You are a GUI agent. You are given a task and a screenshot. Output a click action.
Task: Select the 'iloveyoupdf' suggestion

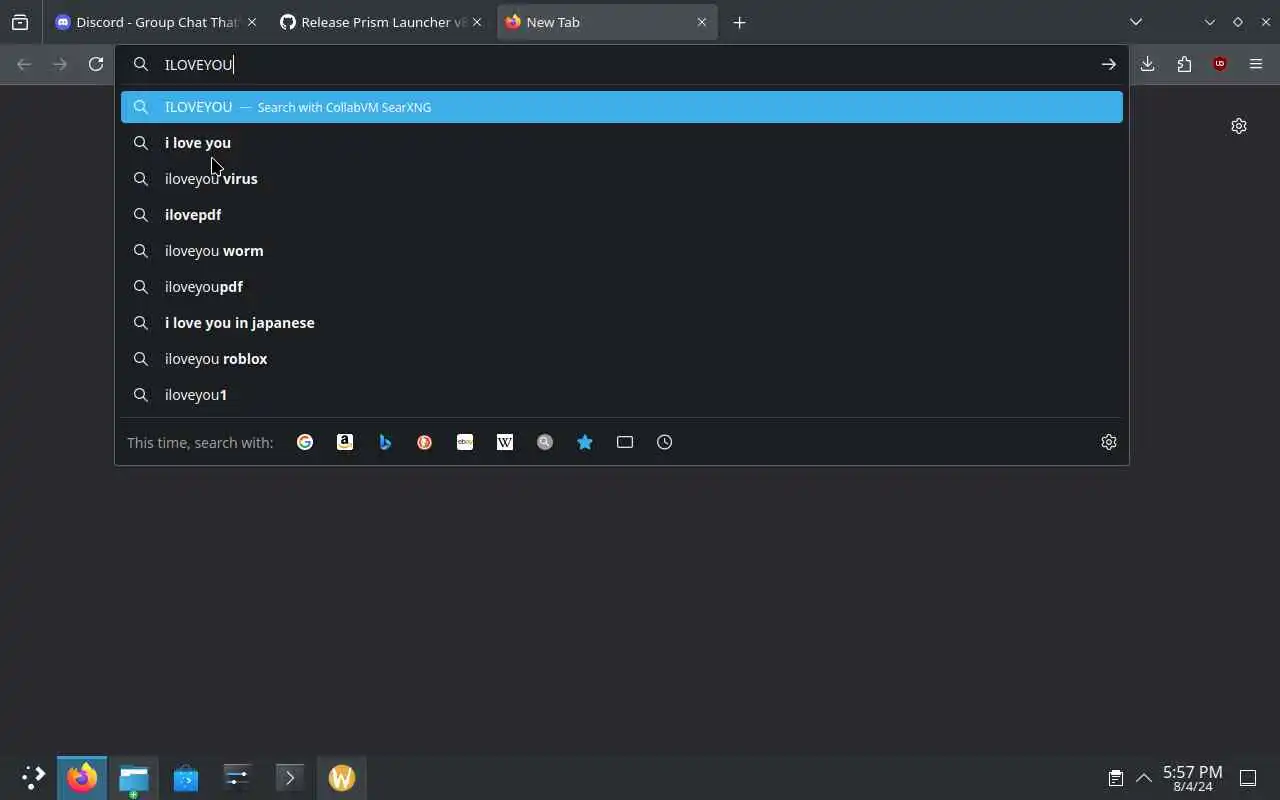point(622,287)
